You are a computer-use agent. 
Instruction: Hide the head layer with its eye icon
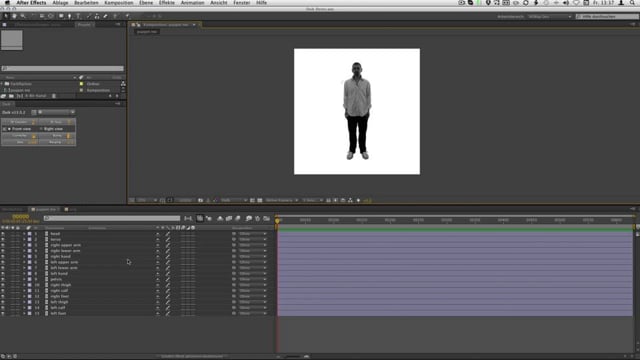click(3, 234)
